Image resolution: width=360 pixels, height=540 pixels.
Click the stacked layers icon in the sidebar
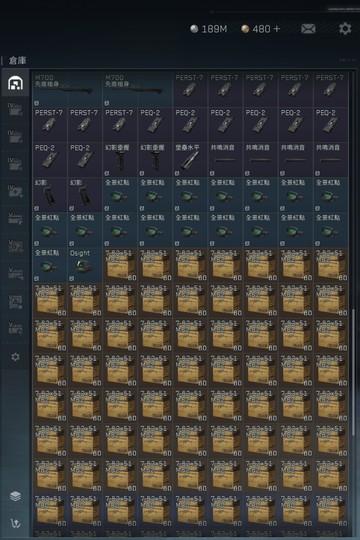pos(15,496)
